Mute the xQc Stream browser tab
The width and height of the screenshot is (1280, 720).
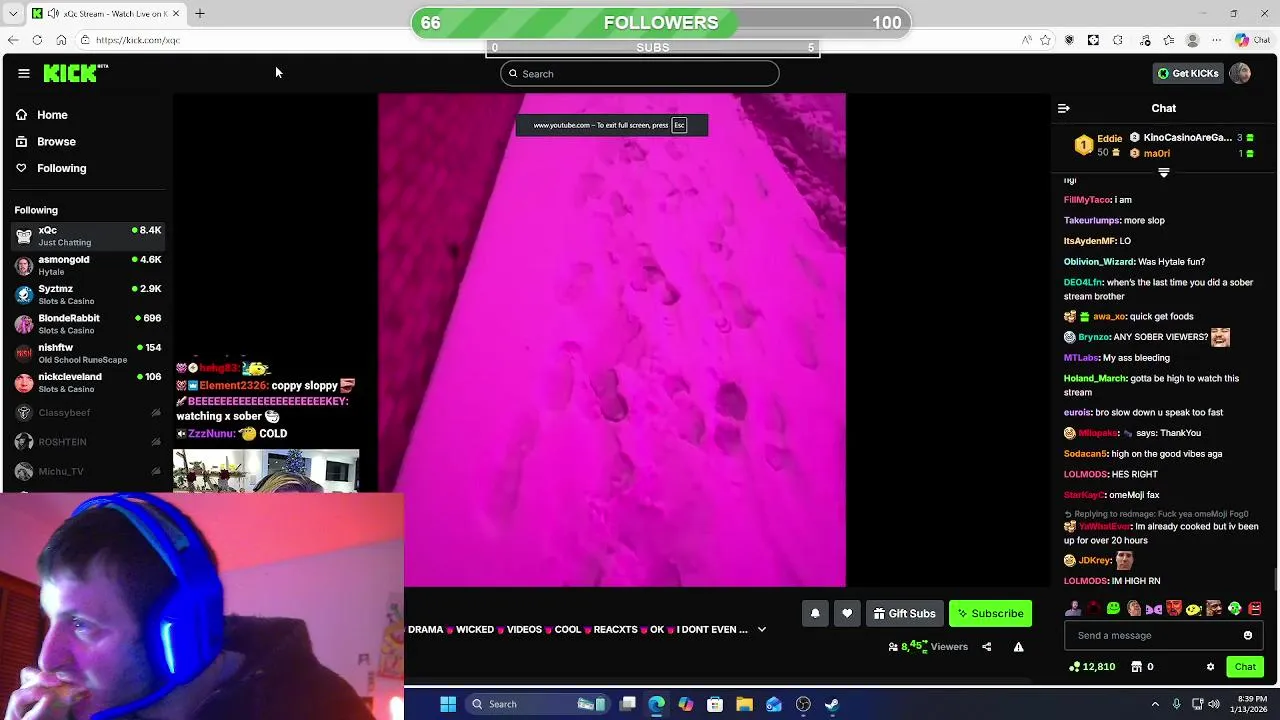pyautogui.click(x=54, y=13)
